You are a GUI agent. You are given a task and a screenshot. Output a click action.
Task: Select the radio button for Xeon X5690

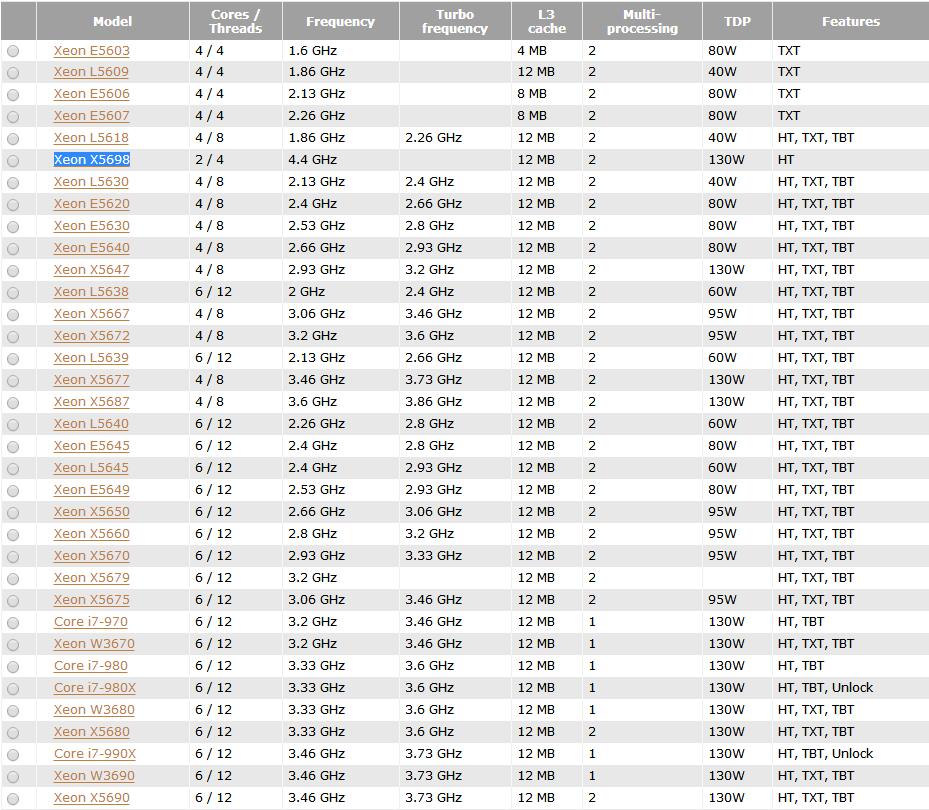point(13,799)
